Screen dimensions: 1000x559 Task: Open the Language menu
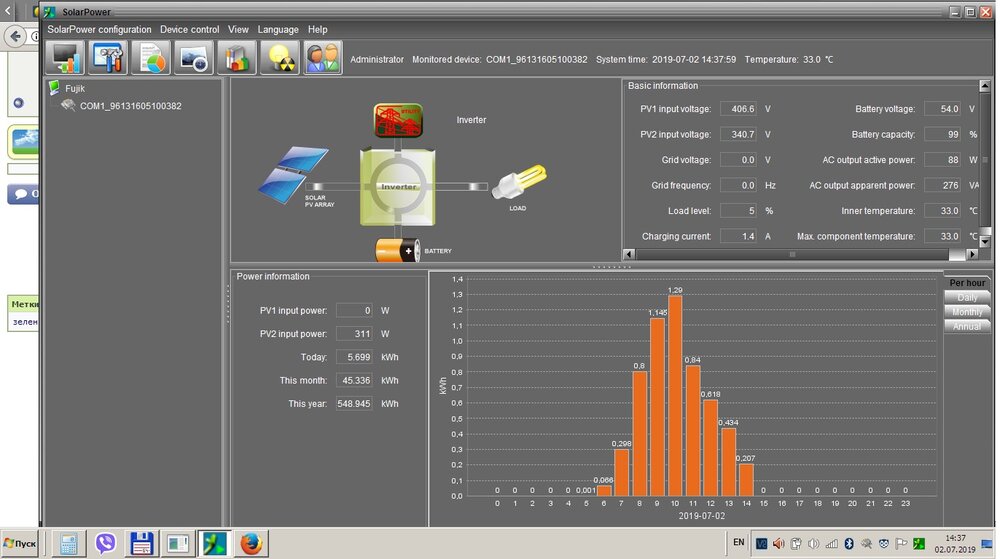pyautogui.click(x=277, y=30)
